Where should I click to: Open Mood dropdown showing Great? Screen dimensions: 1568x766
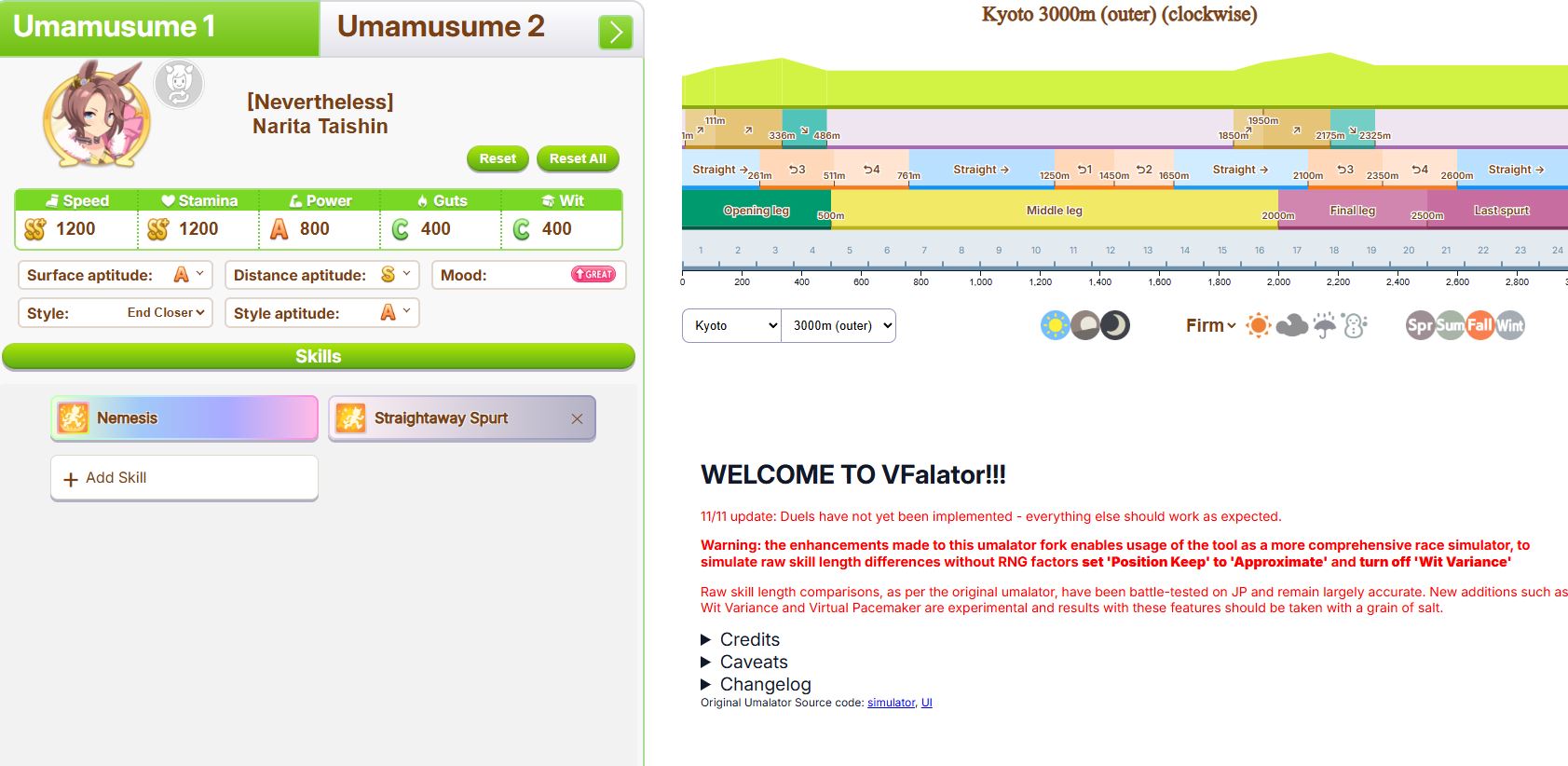[594, 275]
